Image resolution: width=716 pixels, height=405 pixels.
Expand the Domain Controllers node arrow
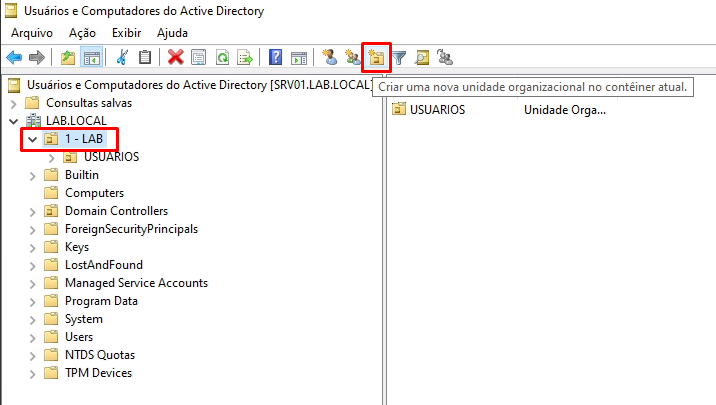pyautogui.click(x=33, y=211)
